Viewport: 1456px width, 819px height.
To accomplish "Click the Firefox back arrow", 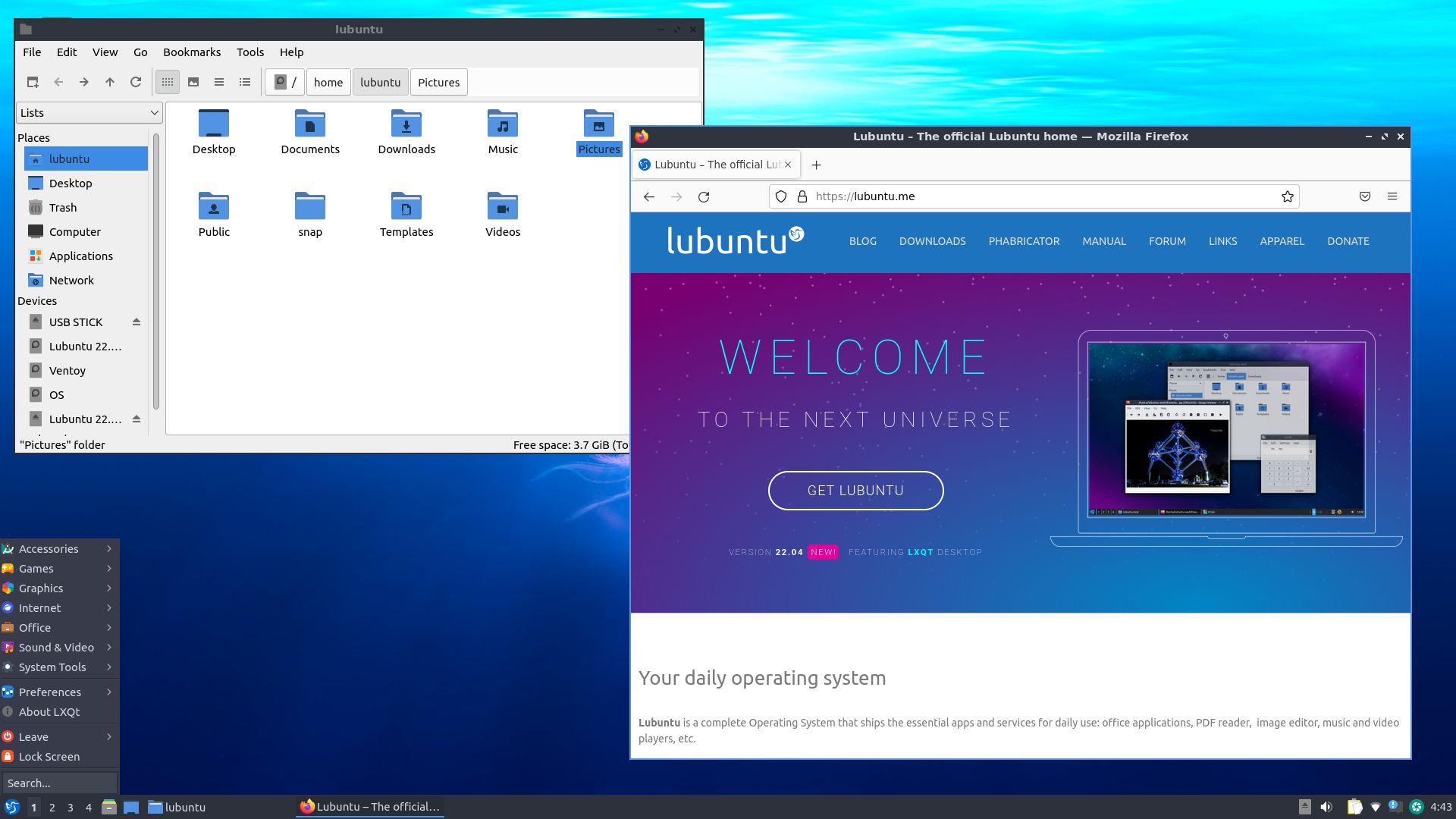I will point(649,196).
